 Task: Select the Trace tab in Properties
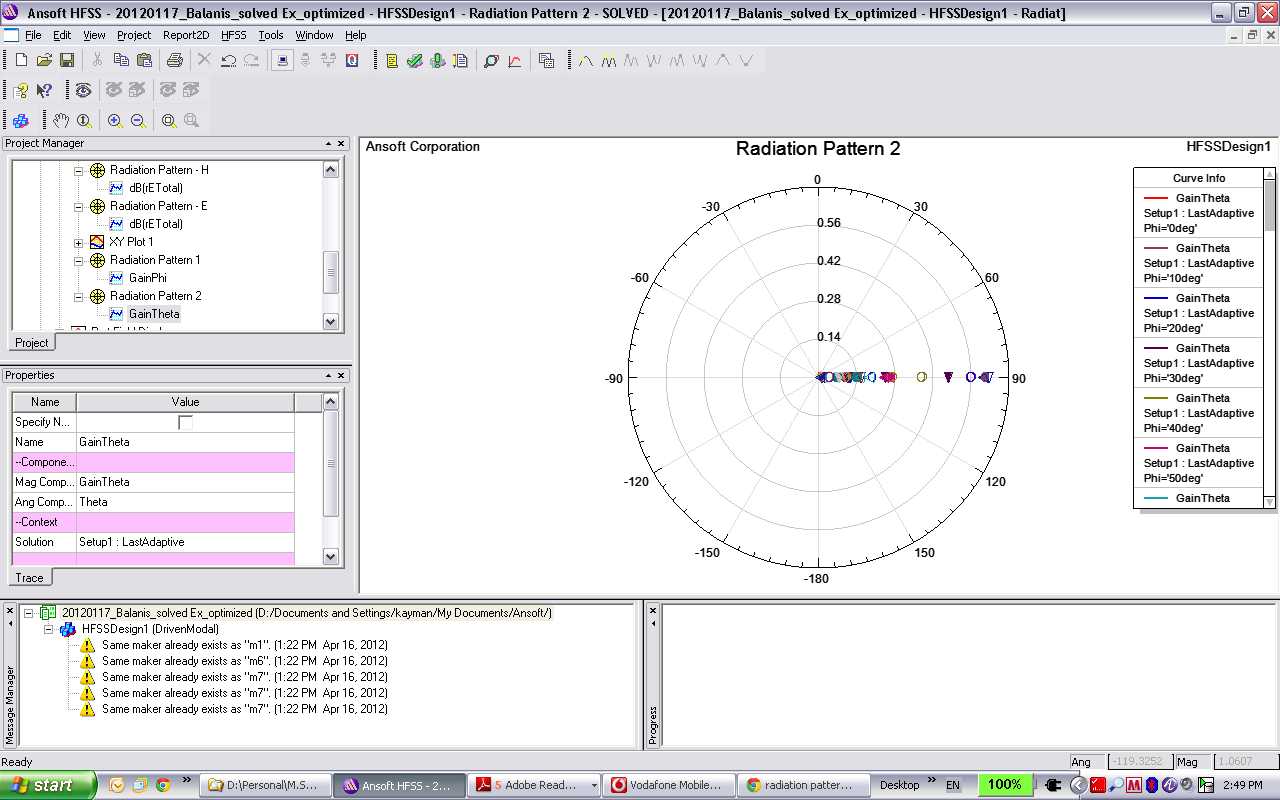click(30, 578)
